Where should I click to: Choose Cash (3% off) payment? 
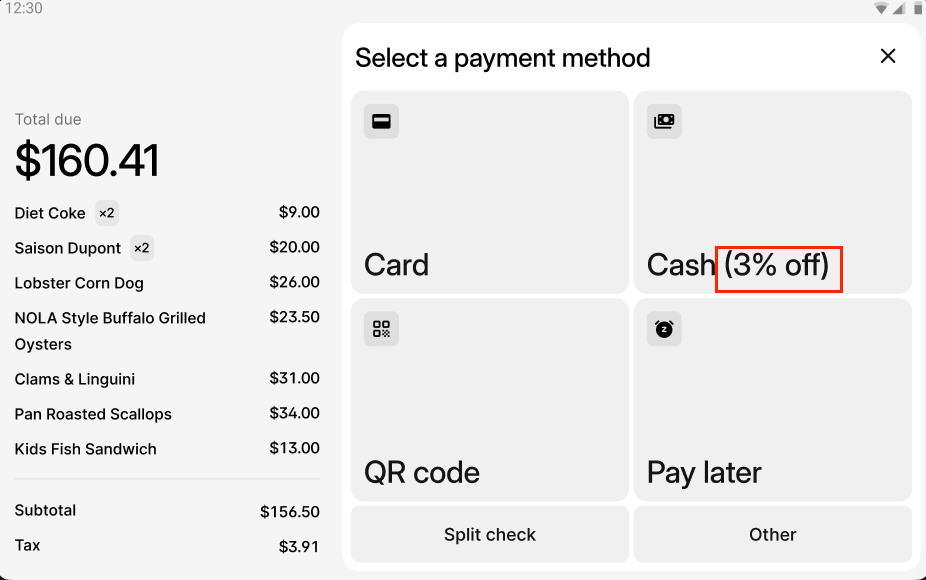tap(772, 192)
